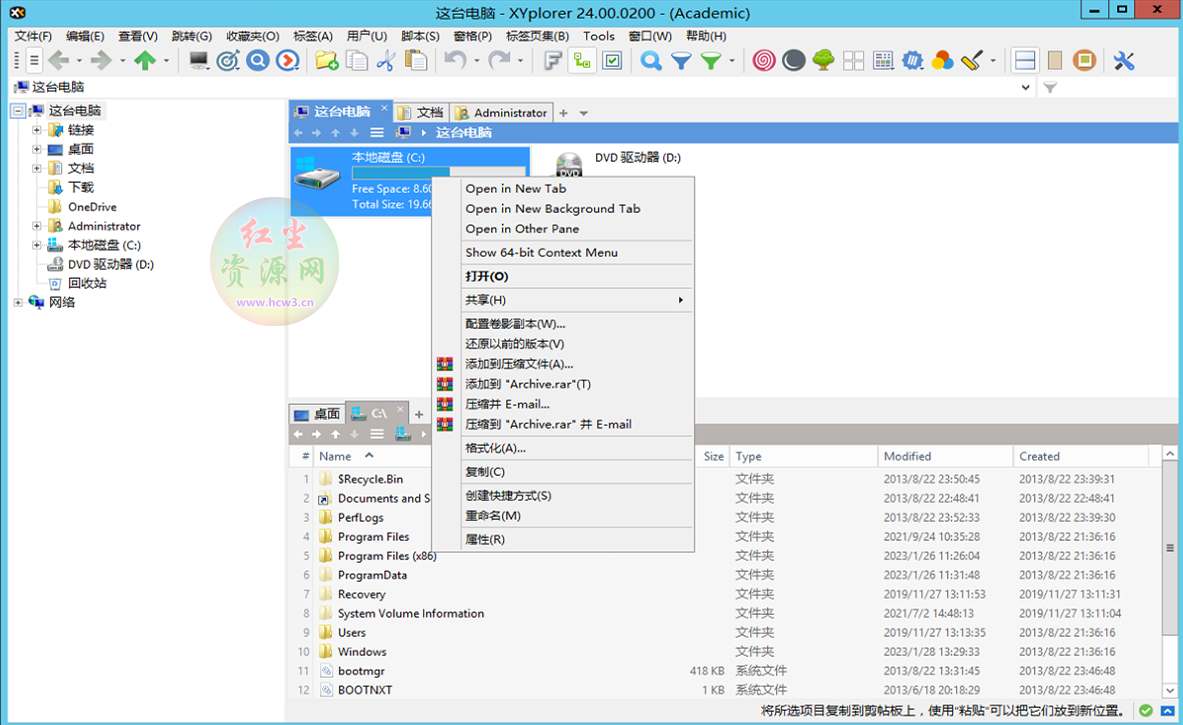The image size is (1183, 725).
Task: Sort by the Modified column header
Action: click(945, 456)
